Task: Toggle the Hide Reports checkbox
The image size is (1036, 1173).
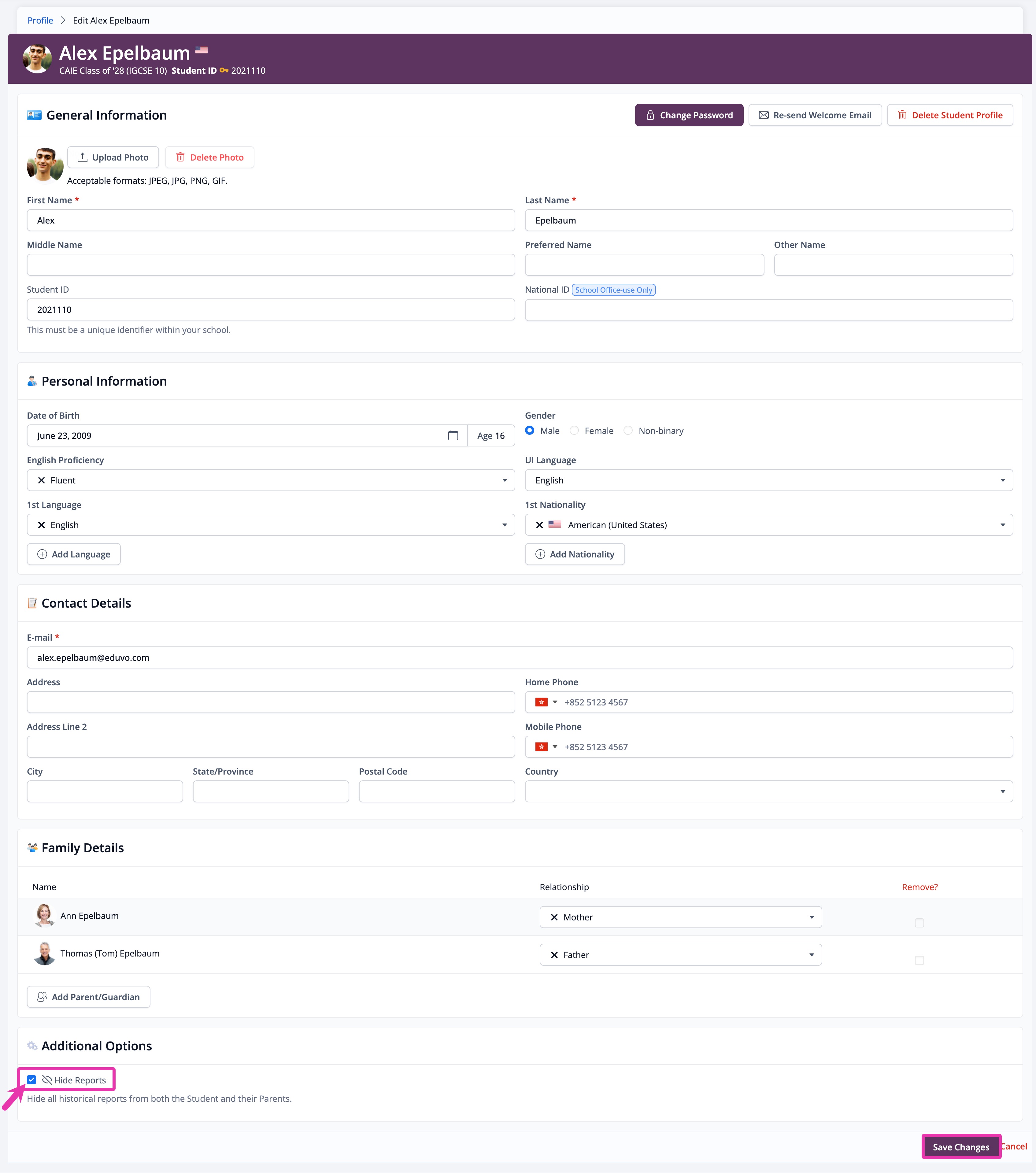Action: tap(31, 1079)
